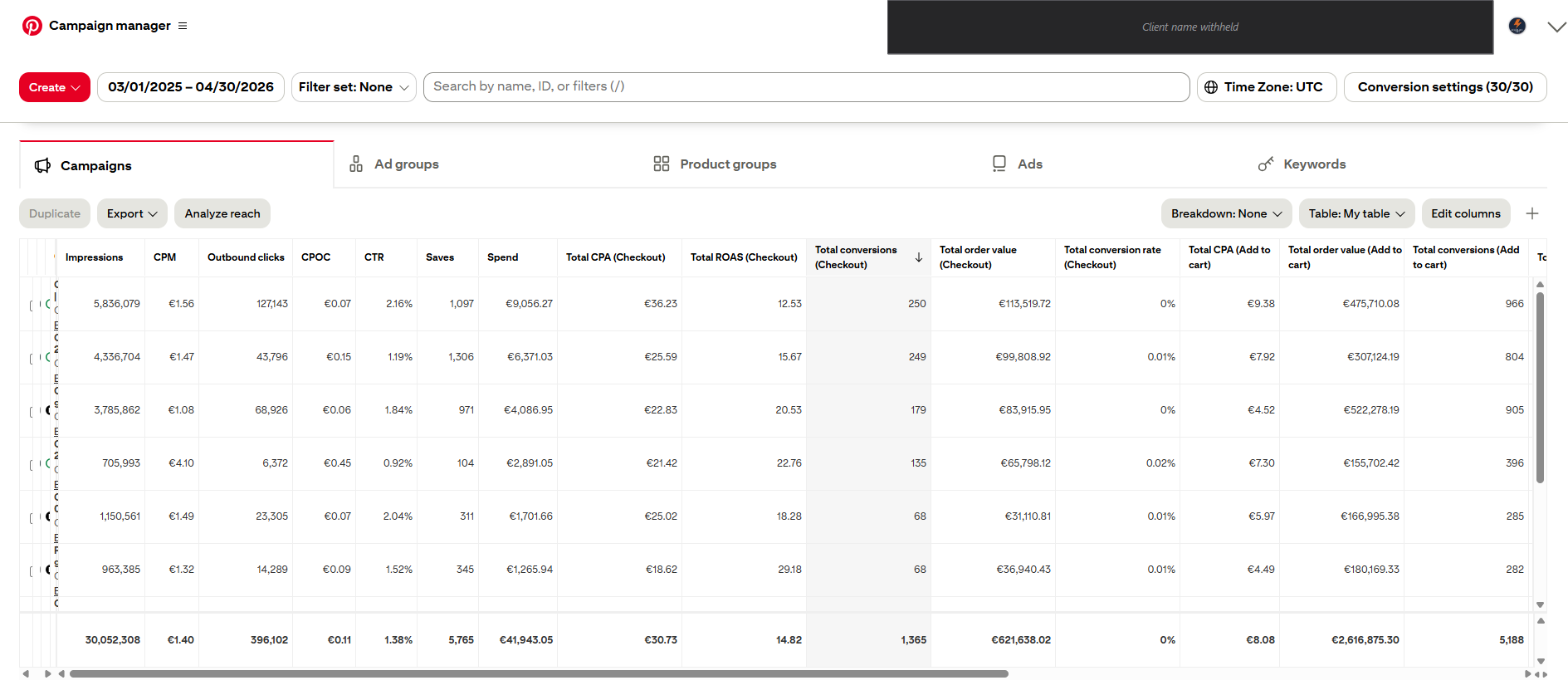
Task: Expand the account chevron beside the avatar
Action: [1557, 27]
